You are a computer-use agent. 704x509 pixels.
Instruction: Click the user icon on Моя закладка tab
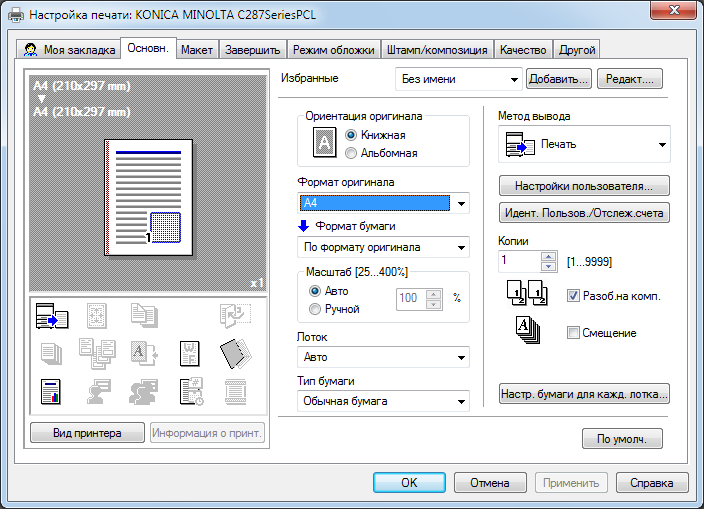click(x=31, y=49)
